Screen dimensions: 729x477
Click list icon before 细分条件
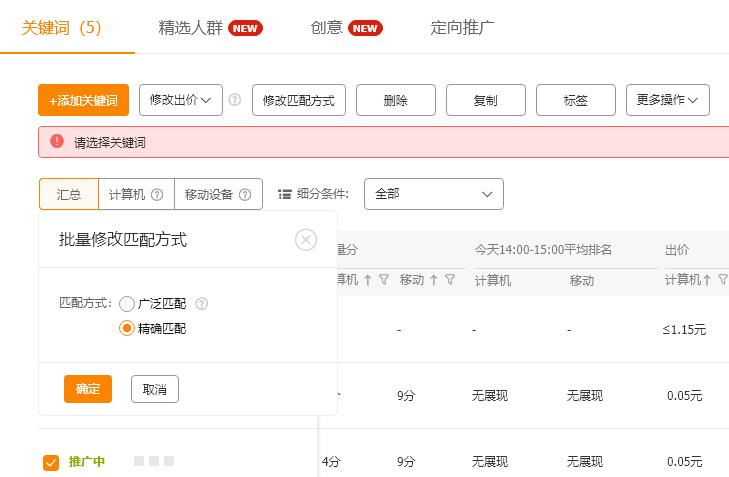click(x=285, y=194)
